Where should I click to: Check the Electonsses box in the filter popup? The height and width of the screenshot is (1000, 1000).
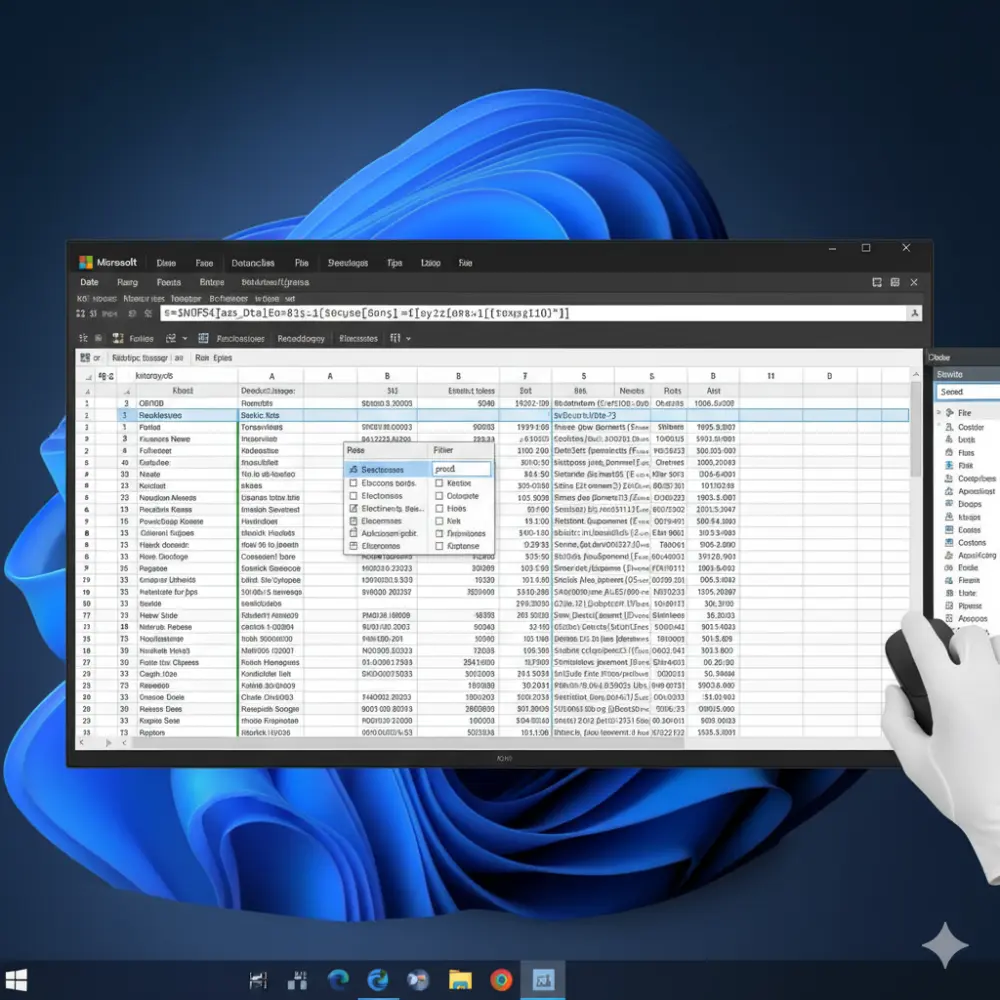pos(354,496)
